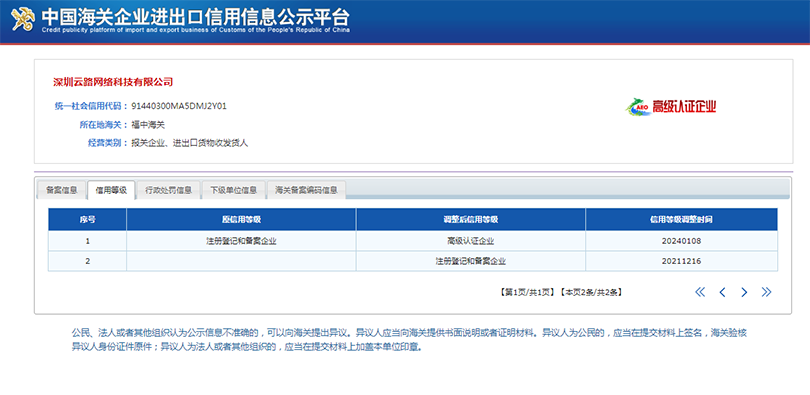Click row 1 original level 注册登记和备案企业
Image resolution: width=810 pixels, height=395 pixels.
pos(241,241)
